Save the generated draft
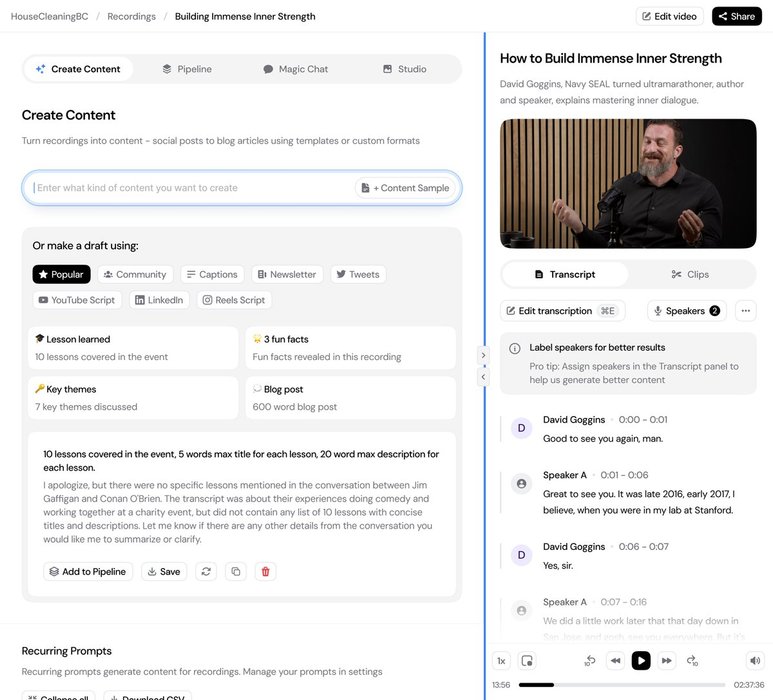 164,572
